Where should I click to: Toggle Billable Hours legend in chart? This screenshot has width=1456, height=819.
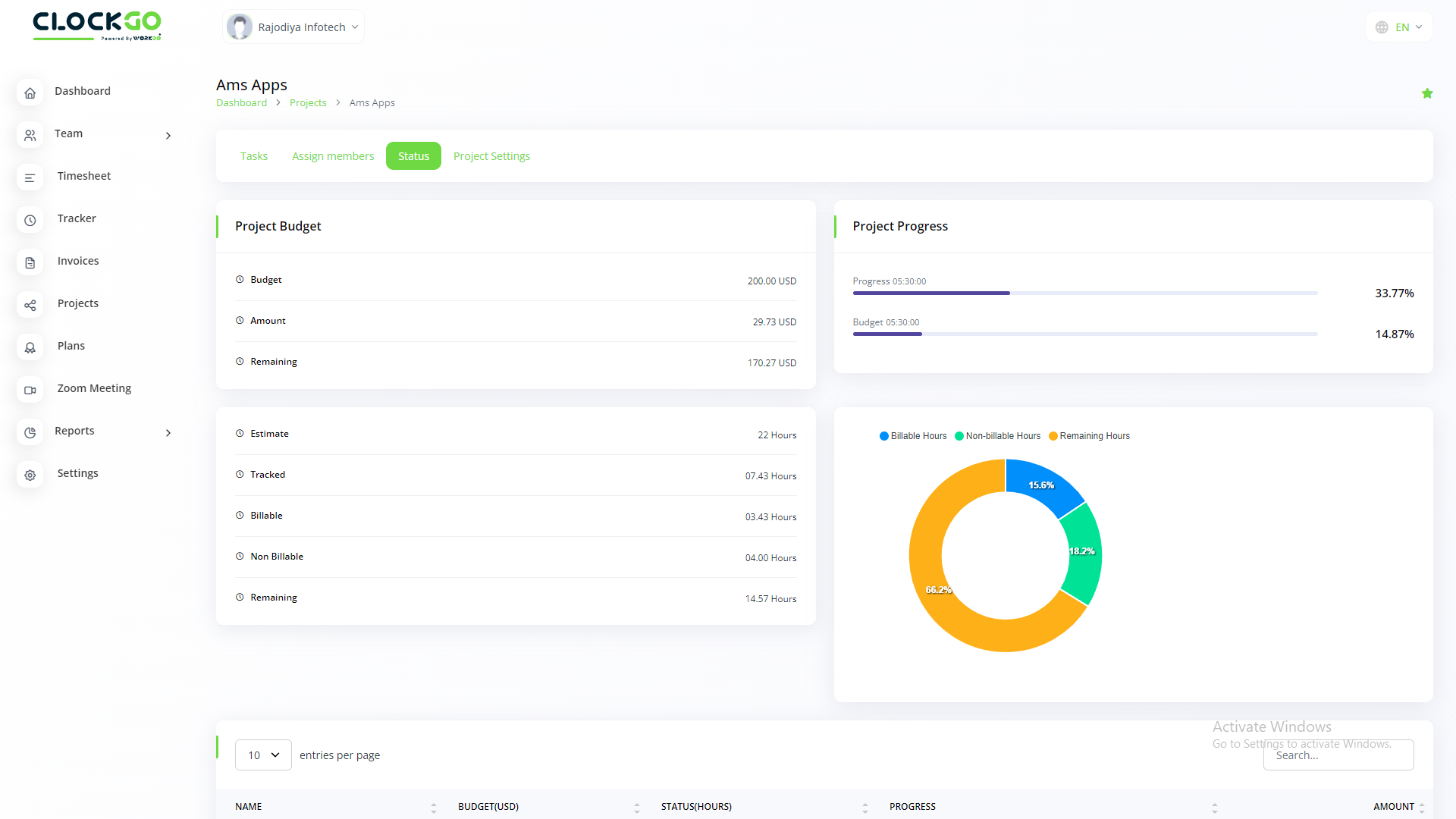[913, 436]
